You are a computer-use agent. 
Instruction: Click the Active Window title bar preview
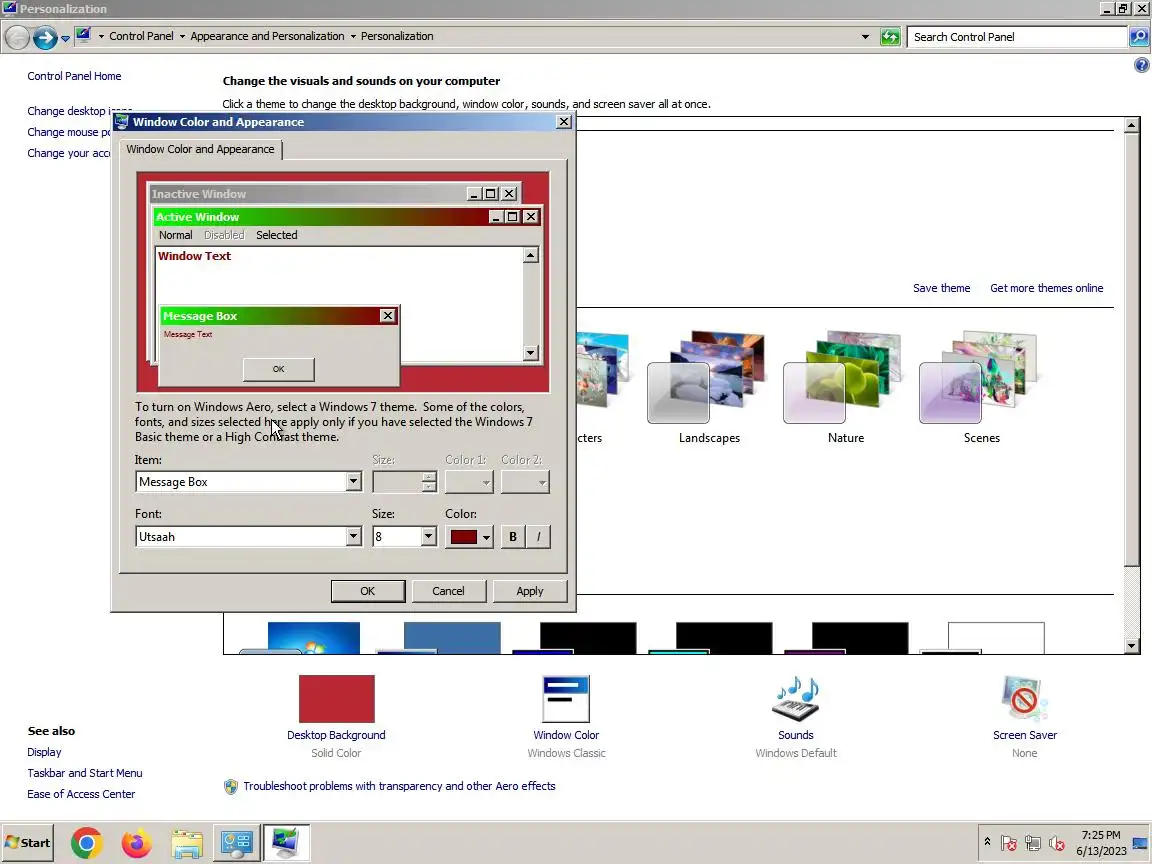tap(321, 217)
